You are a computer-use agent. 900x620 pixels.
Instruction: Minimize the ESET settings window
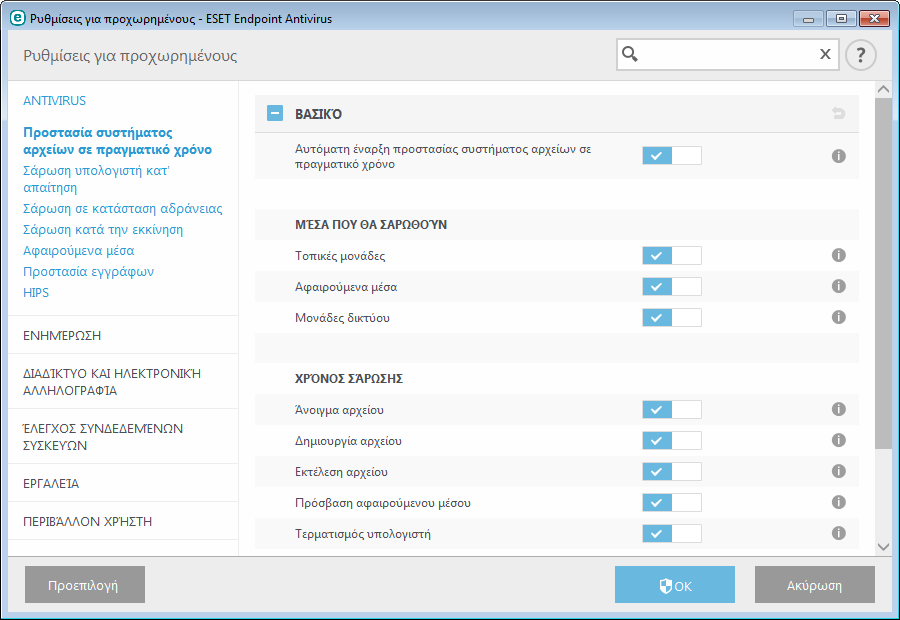[x=809, y=19]
